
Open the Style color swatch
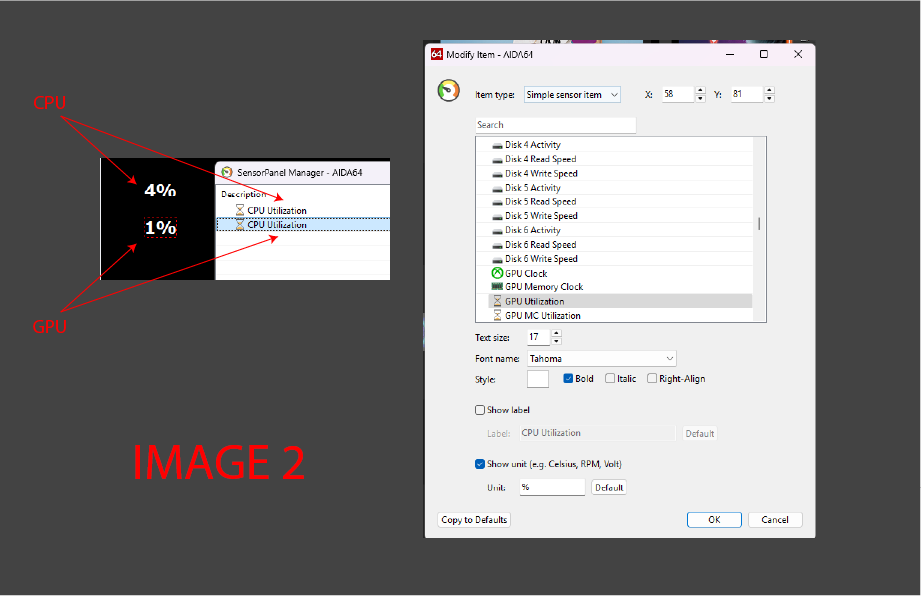tap(538, 379)
